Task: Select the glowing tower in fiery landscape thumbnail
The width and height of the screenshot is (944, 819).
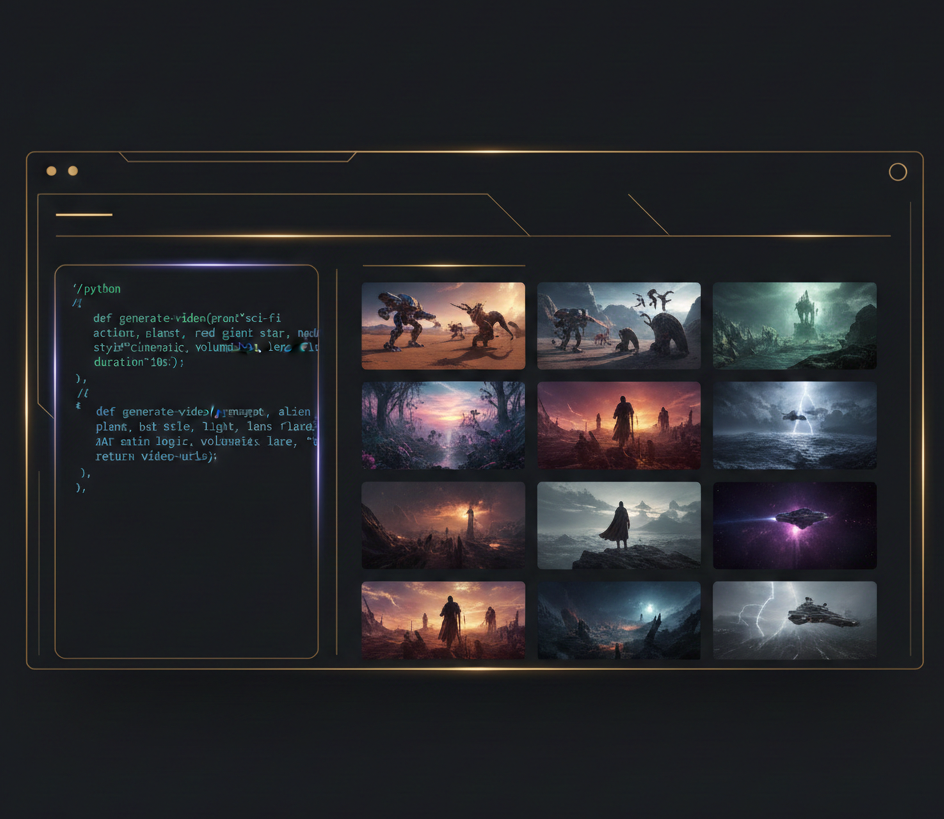Action: pos(443,525)
